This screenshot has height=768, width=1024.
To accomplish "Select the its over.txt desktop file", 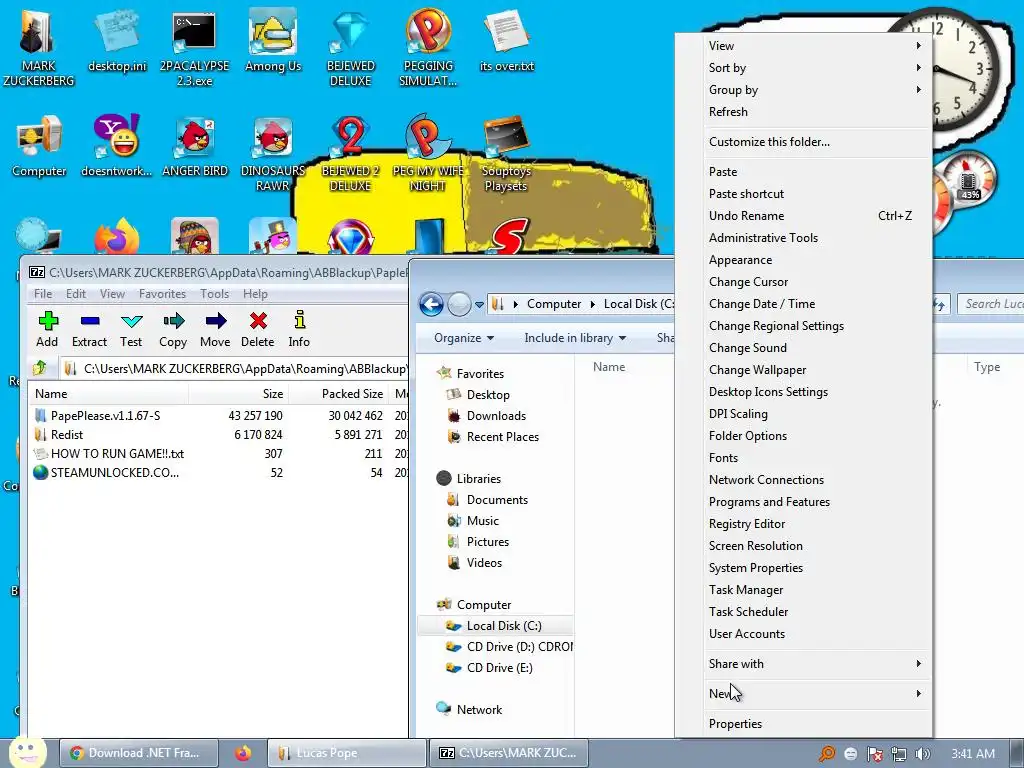I will [x=507, y=40].
